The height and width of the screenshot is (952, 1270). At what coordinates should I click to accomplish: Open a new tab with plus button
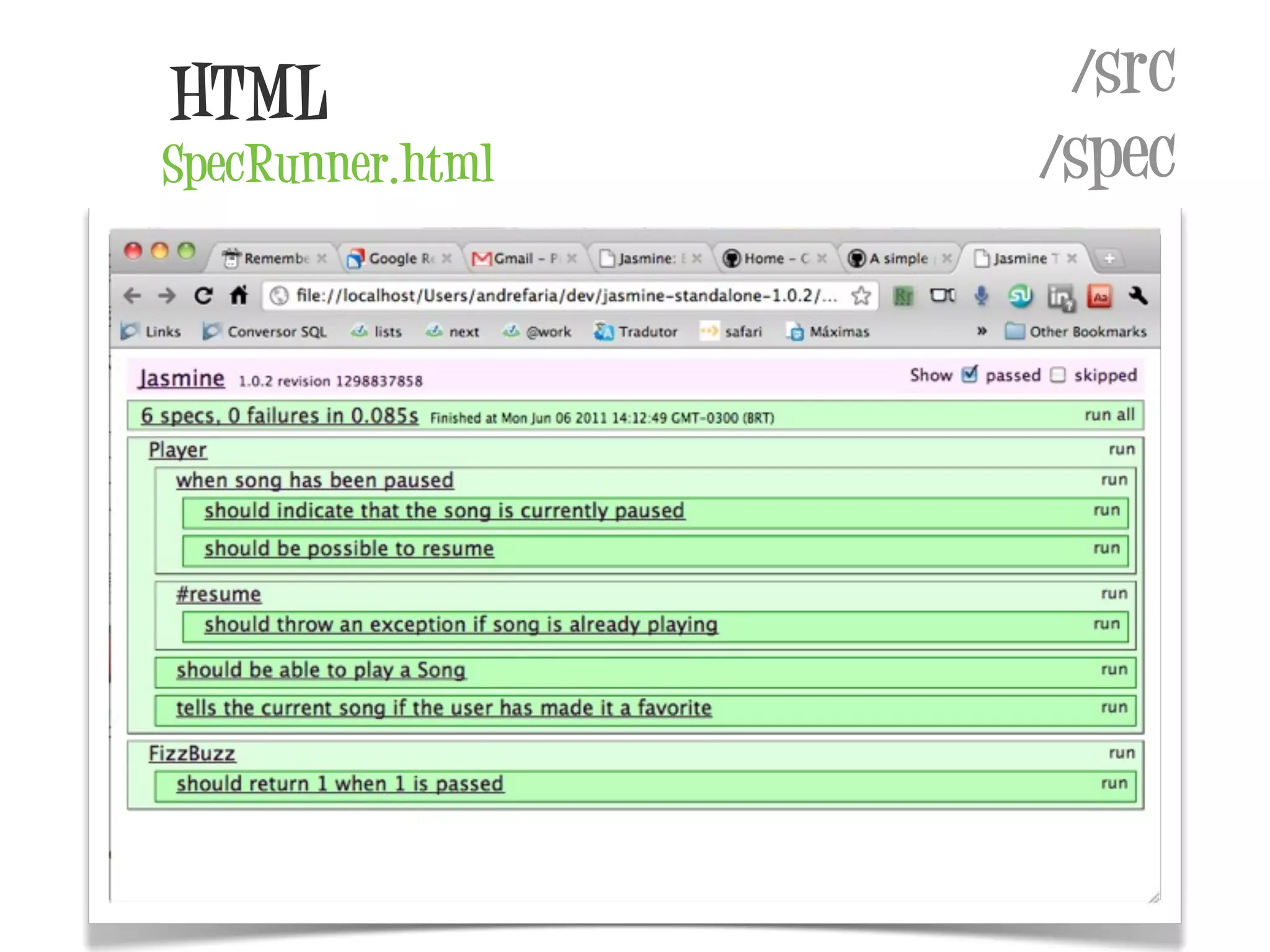[1109, 258]
